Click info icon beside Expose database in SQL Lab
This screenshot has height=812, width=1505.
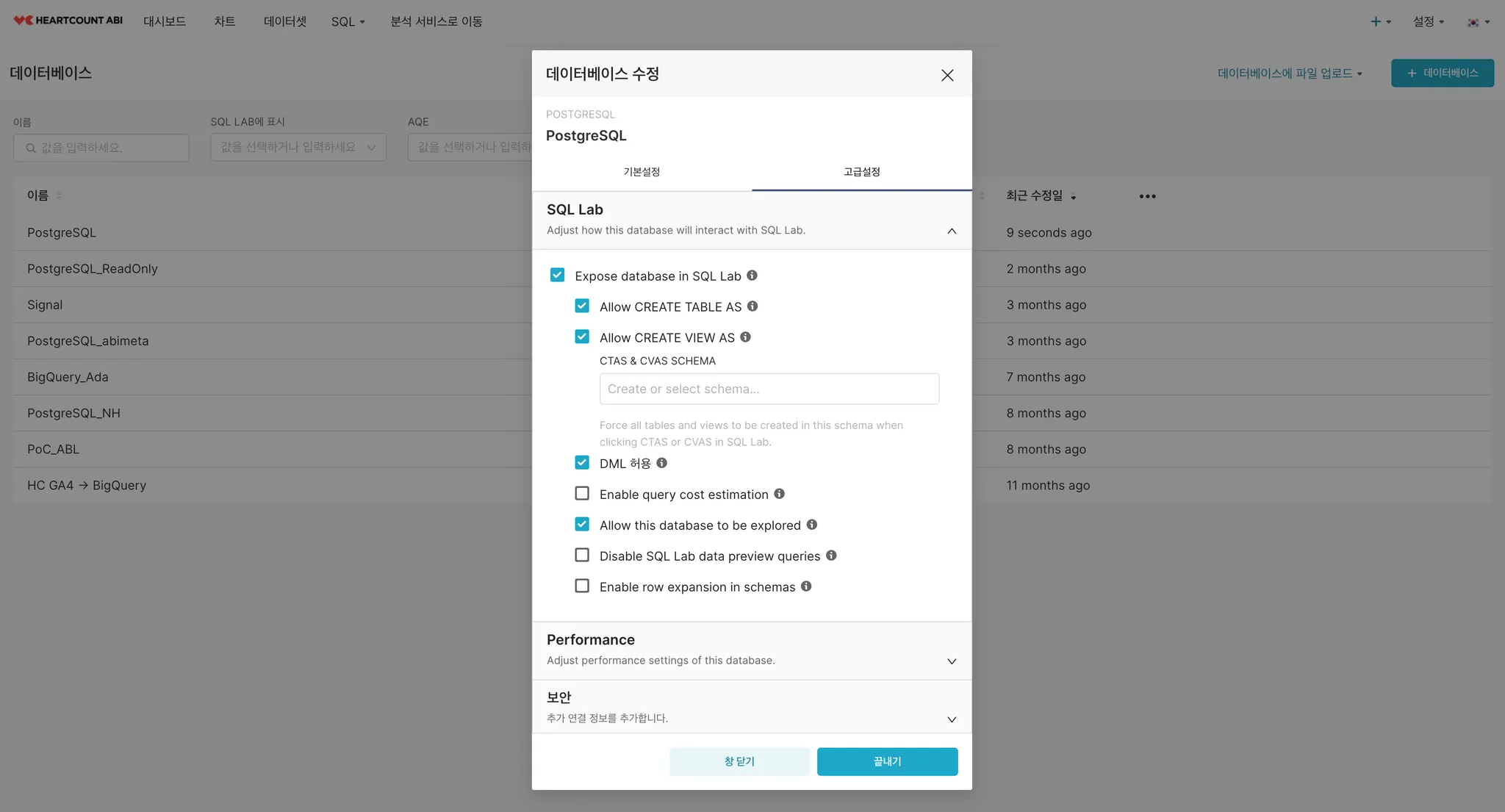click(x=752, y=276)
